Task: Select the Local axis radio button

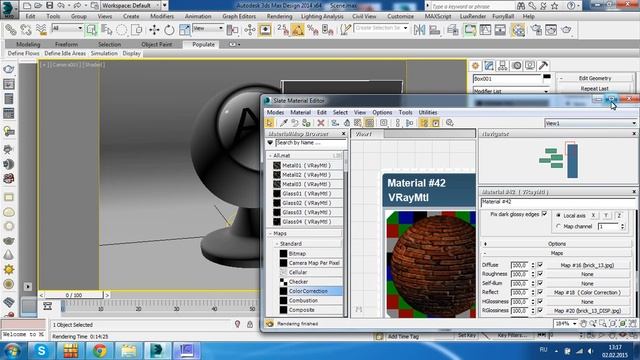Action: pyautogui.click(x=558, y=215)
